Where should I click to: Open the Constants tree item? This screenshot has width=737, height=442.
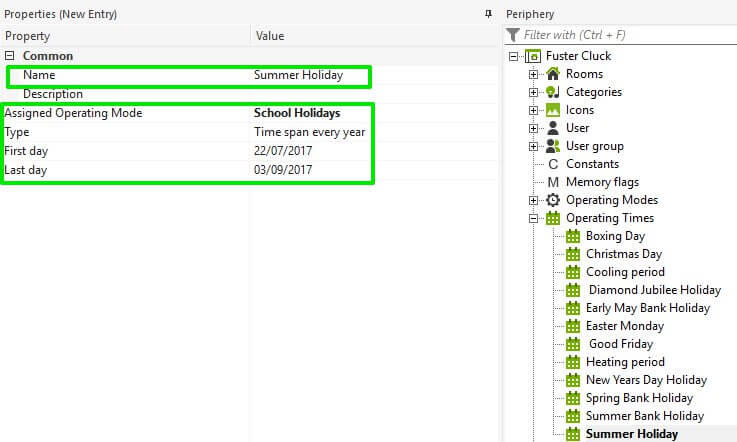click(x=592, y=164)
